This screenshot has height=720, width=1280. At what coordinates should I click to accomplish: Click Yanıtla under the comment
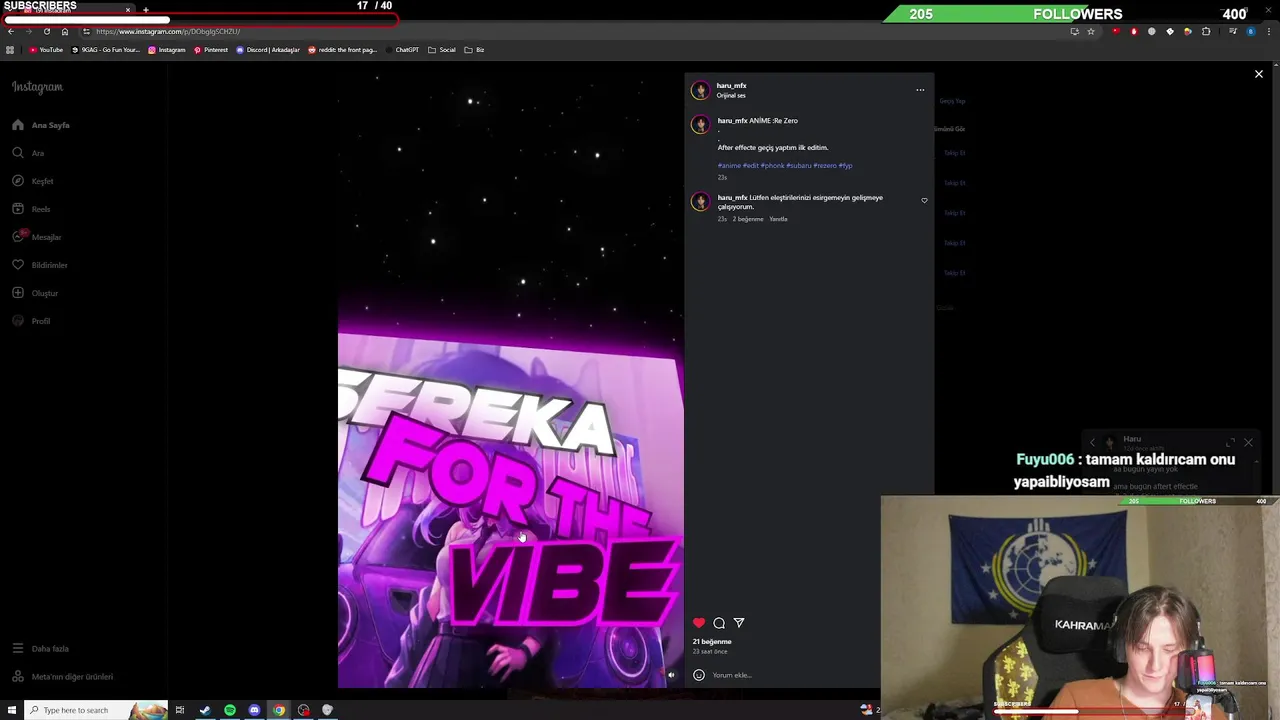(x=778, y=219)
